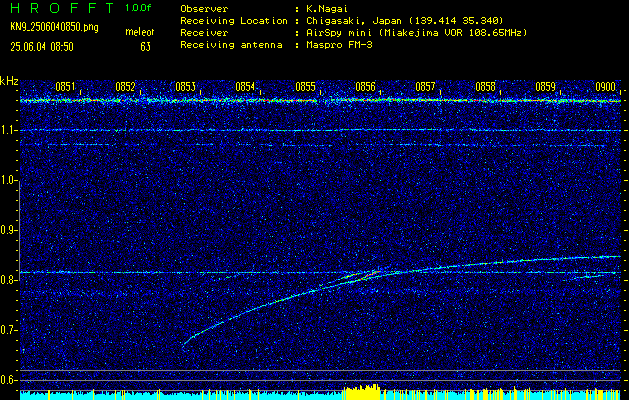Click the 0.8 frequency axis label
This screenshot has height=400, width=629.
[x=9, y=280]
